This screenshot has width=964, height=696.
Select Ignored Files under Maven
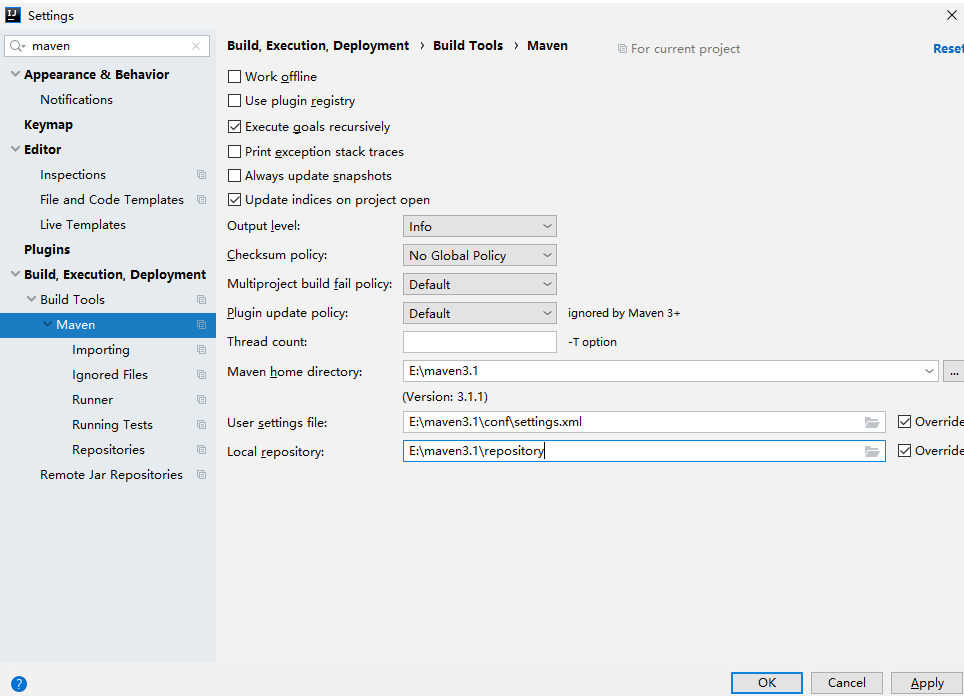(x=109, y=374)
